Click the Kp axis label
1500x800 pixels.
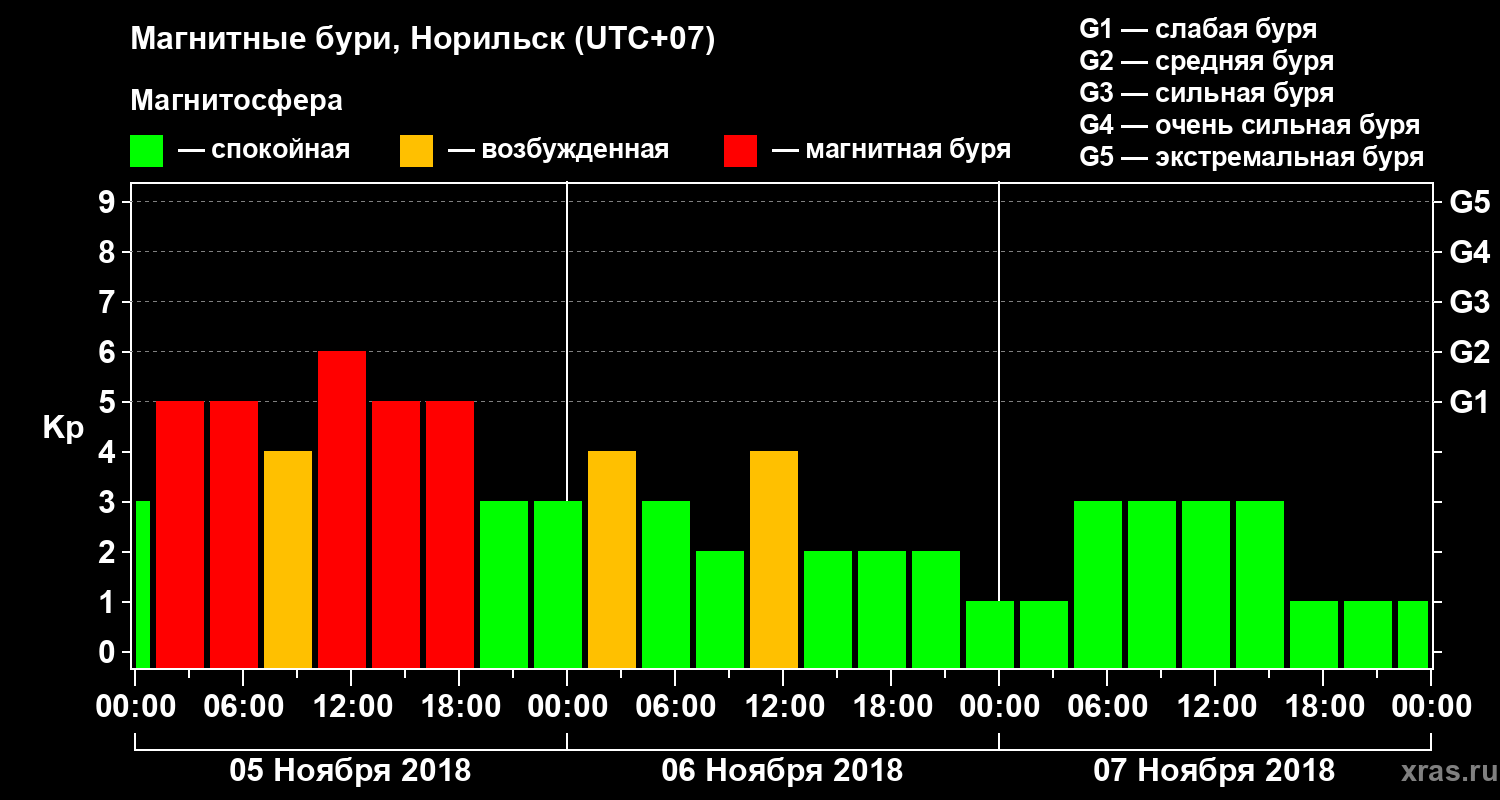(x=63, y=428)
